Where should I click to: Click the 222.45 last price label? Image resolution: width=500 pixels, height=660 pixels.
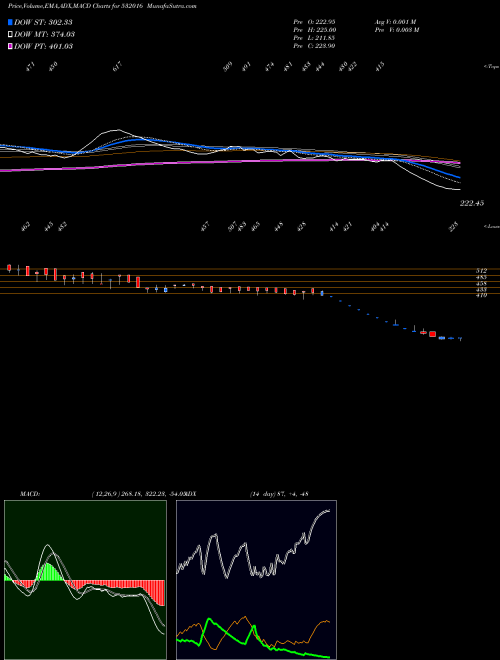pyautogui.click(x=472, y=203)
